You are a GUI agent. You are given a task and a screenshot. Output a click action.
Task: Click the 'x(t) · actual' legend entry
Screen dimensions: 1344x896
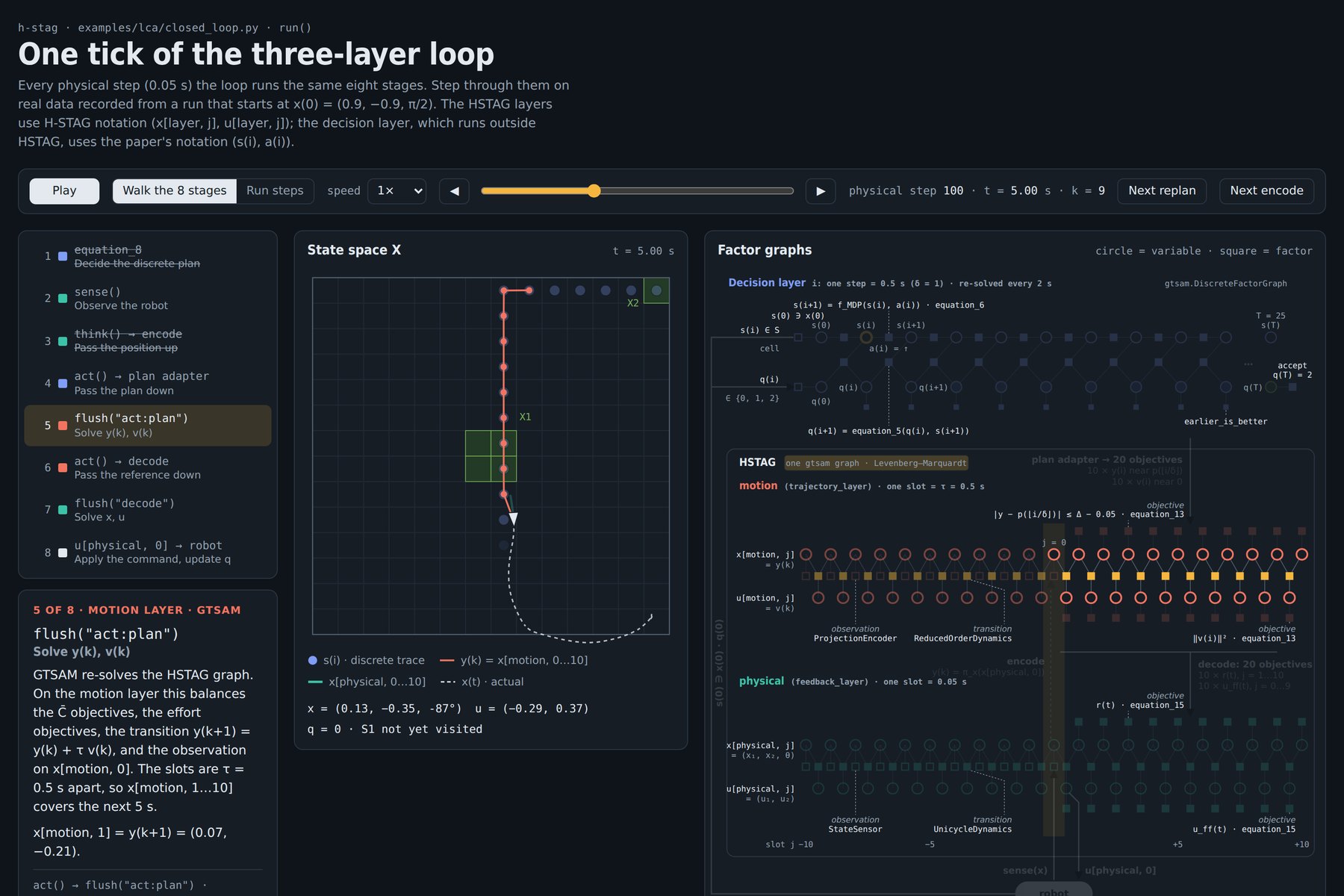(x=482, y=682)
